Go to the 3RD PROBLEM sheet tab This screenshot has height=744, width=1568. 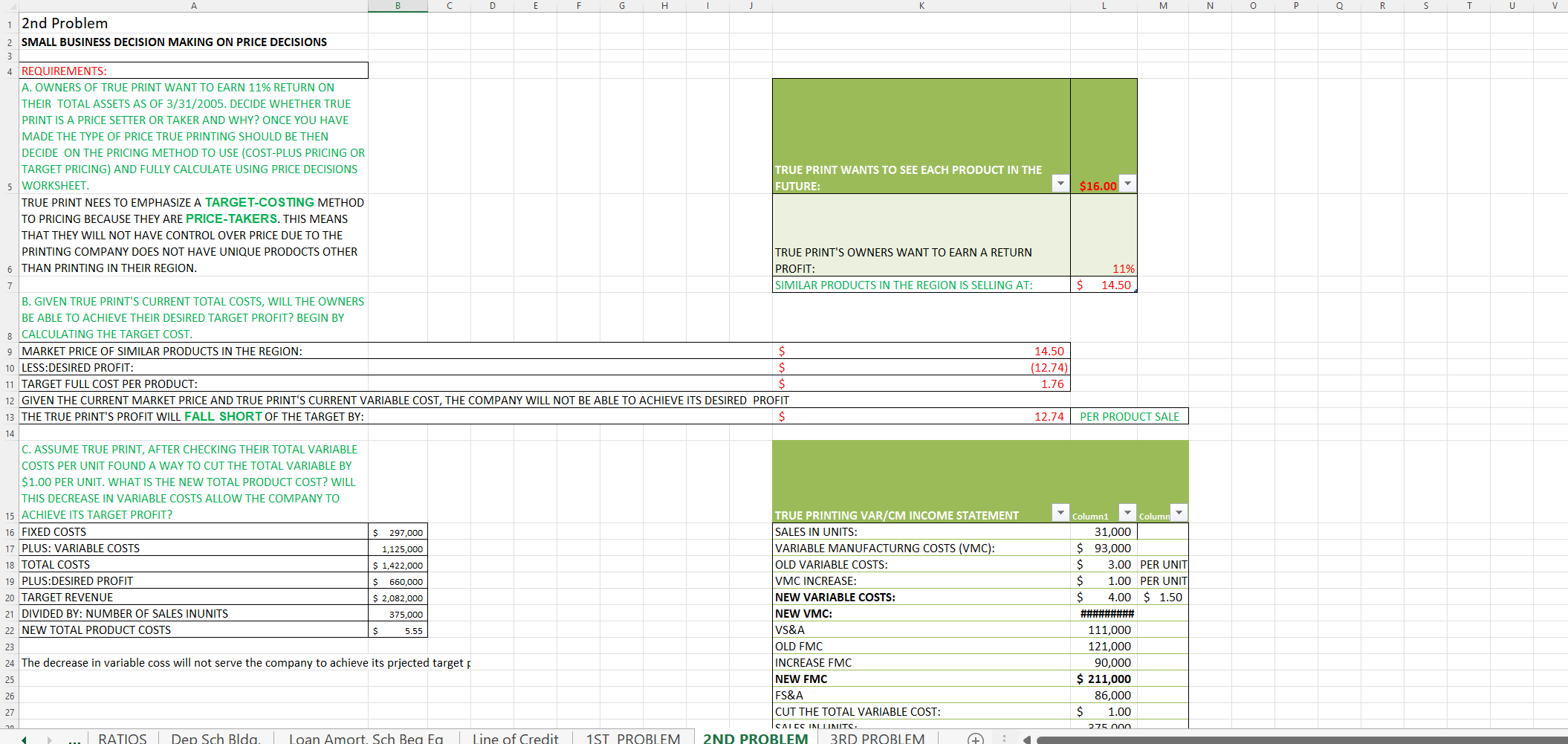877,738
